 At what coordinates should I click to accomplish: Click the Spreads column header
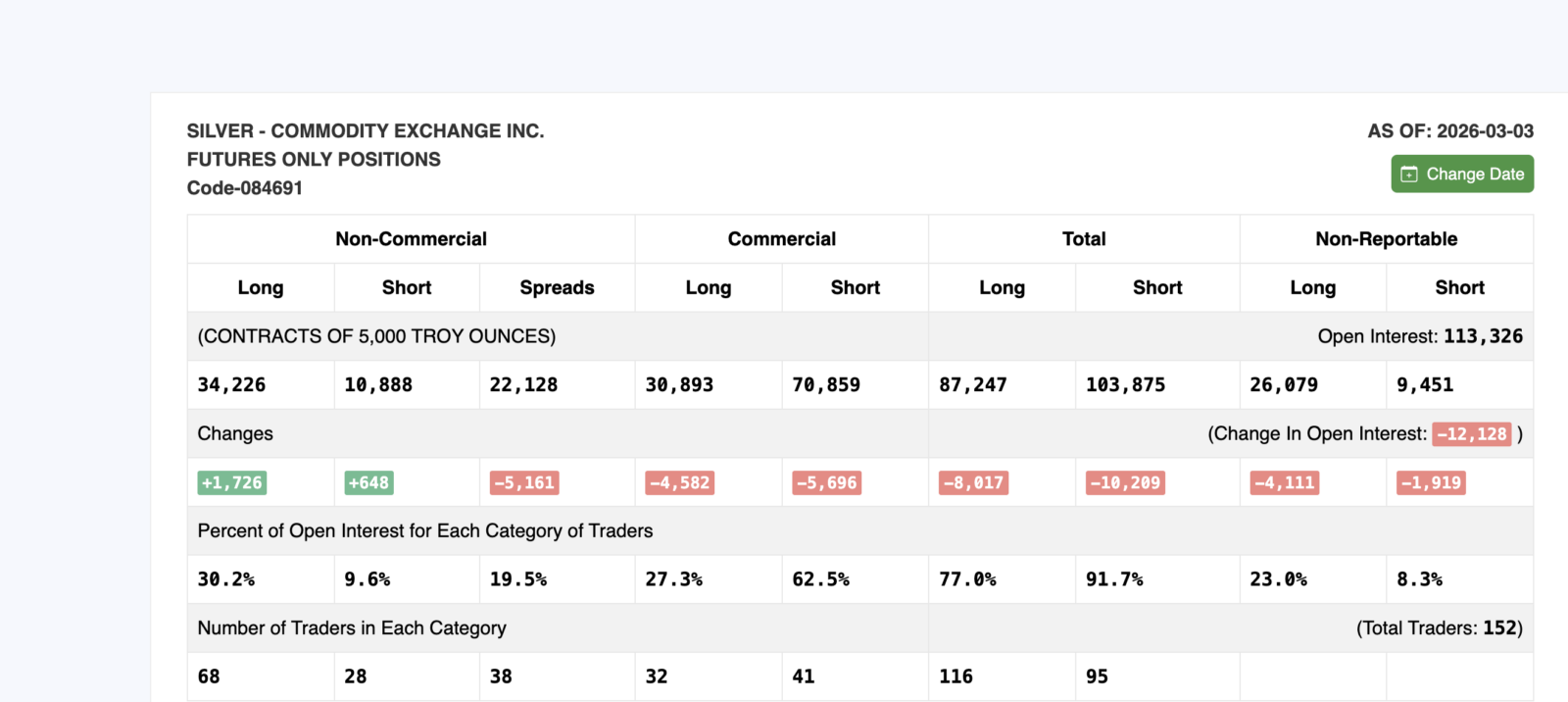tap(557, 287)
